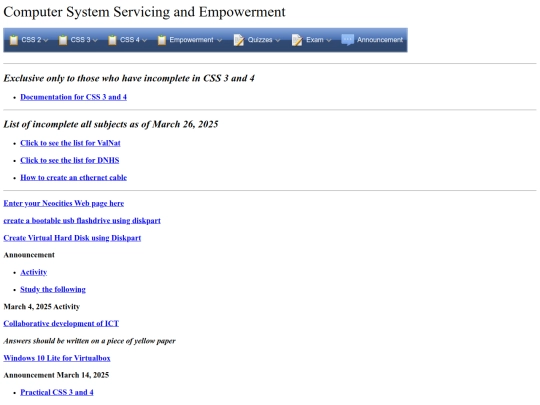Viewport: 540px width, 405px height.
Task: Open the CSS 2 menu label
Action: click(x=31, y=40)
